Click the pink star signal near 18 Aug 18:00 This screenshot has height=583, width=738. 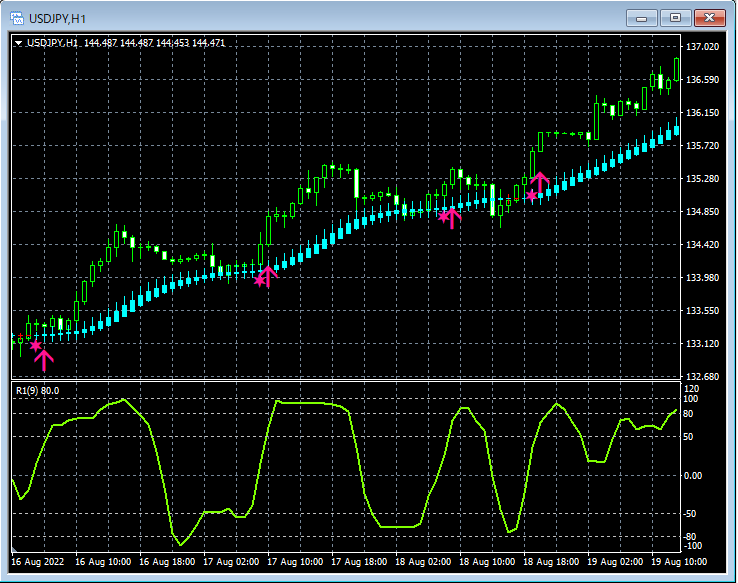point(531,195)
